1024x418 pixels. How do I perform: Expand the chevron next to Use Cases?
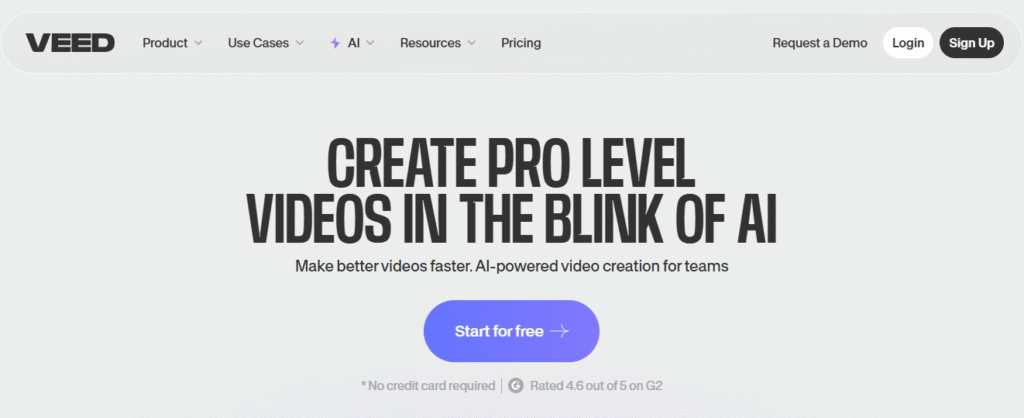tap(300, 43)
